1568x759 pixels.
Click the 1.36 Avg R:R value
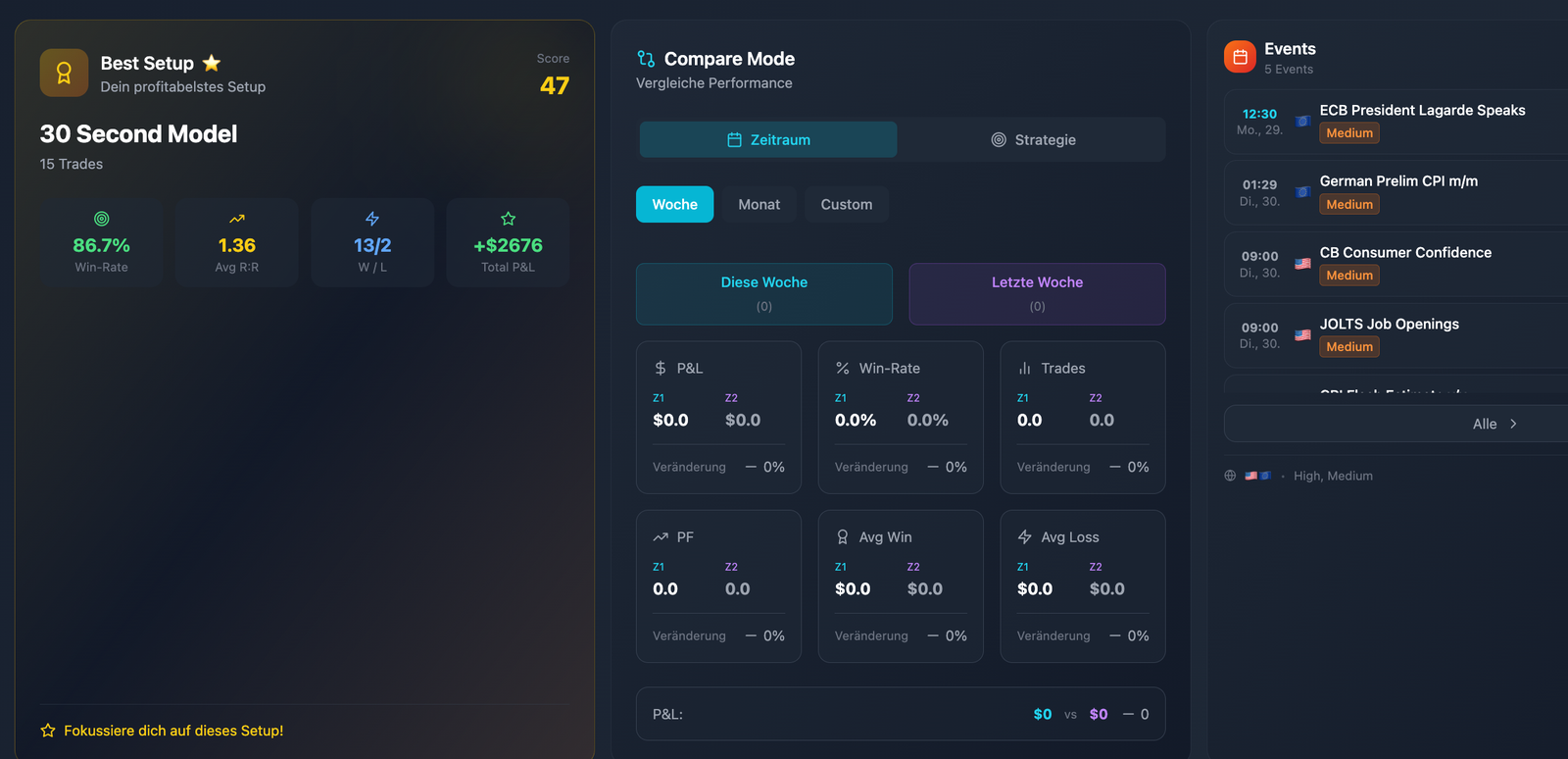point(237,245)
